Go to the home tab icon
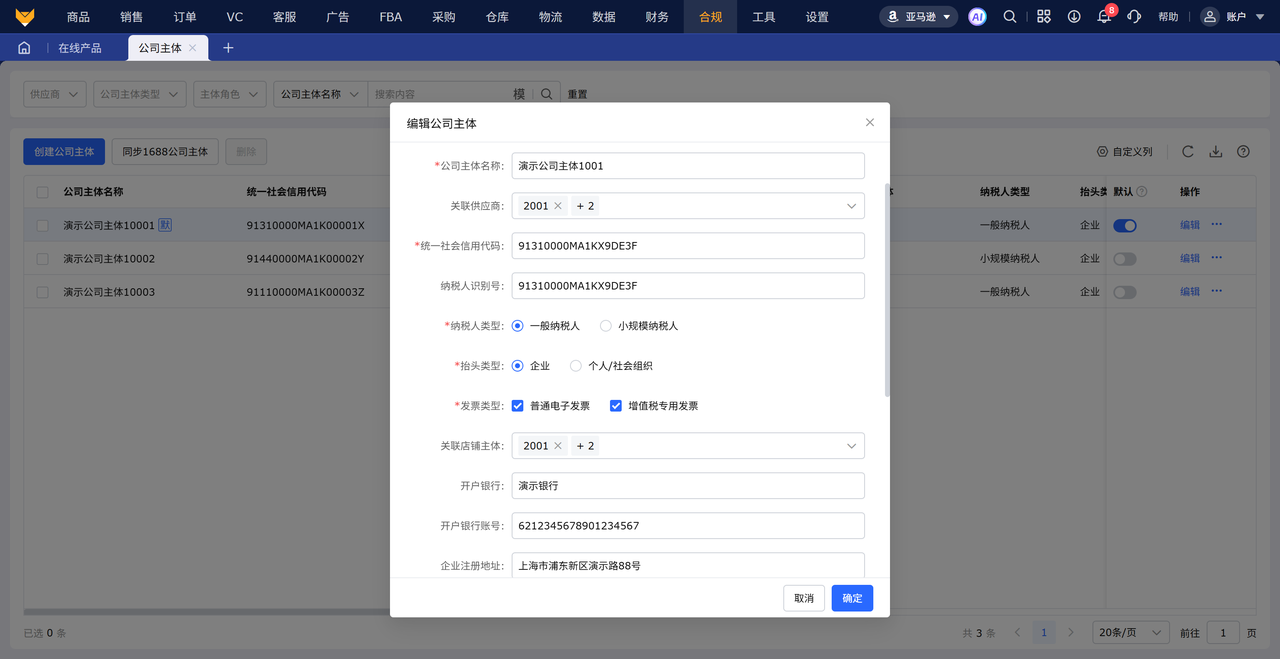 24,48
